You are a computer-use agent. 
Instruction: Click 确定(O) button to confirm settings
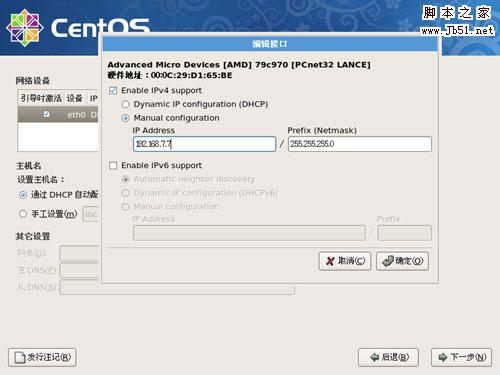[x=402, y=261]
